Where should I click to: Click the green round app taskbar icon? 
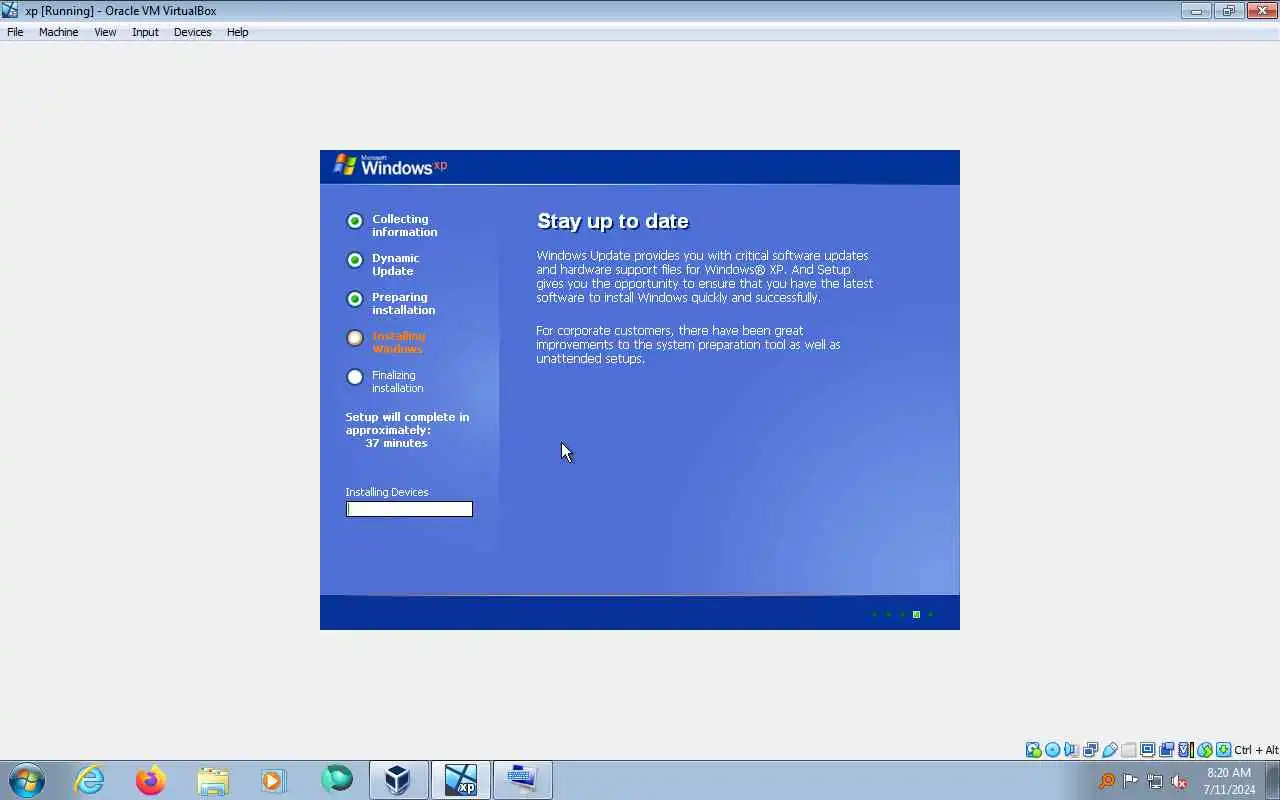(x=337, y=779)
